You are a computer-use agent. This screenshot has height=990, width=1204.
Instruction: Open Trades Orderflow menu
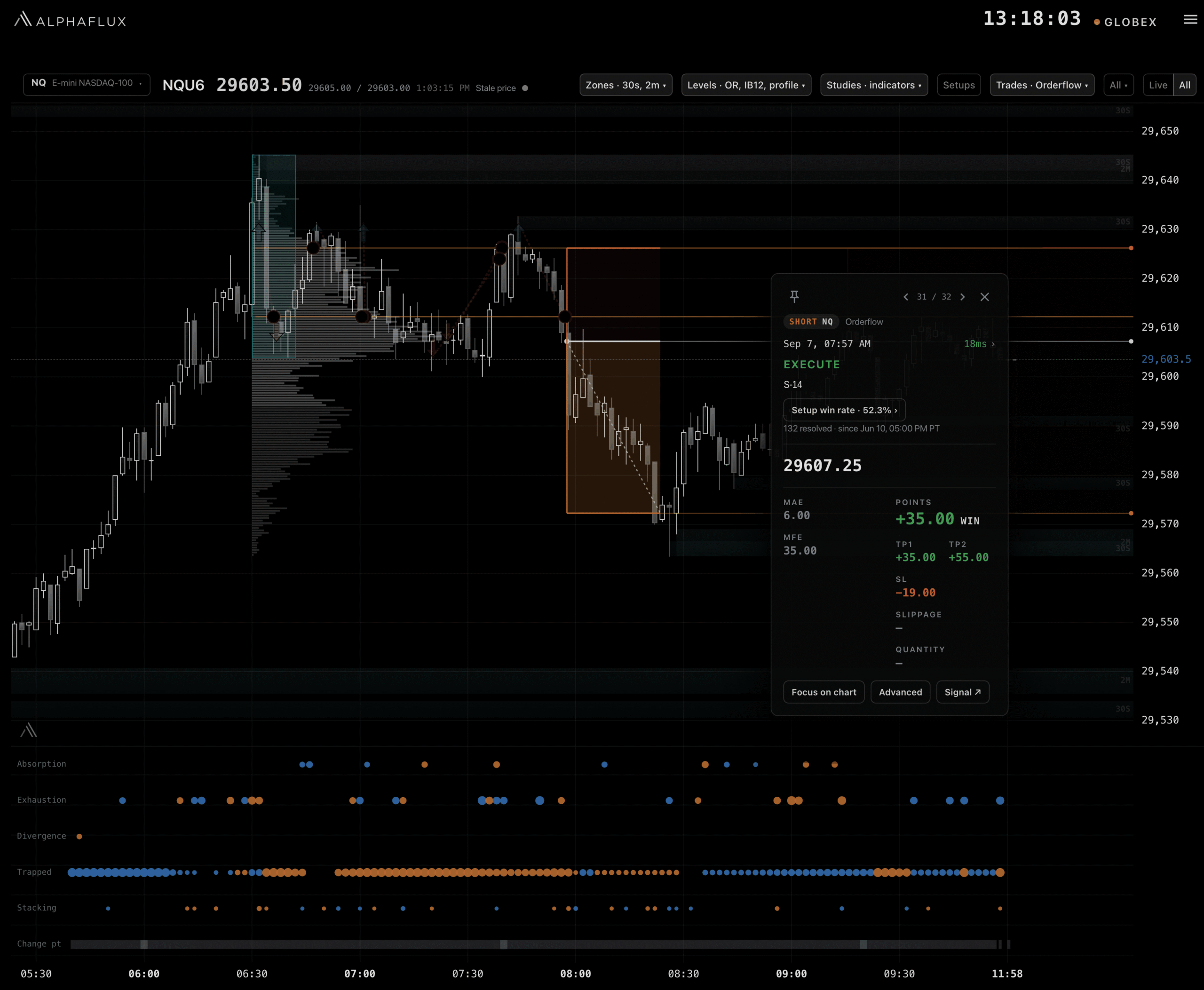(x=1042, y=85)
